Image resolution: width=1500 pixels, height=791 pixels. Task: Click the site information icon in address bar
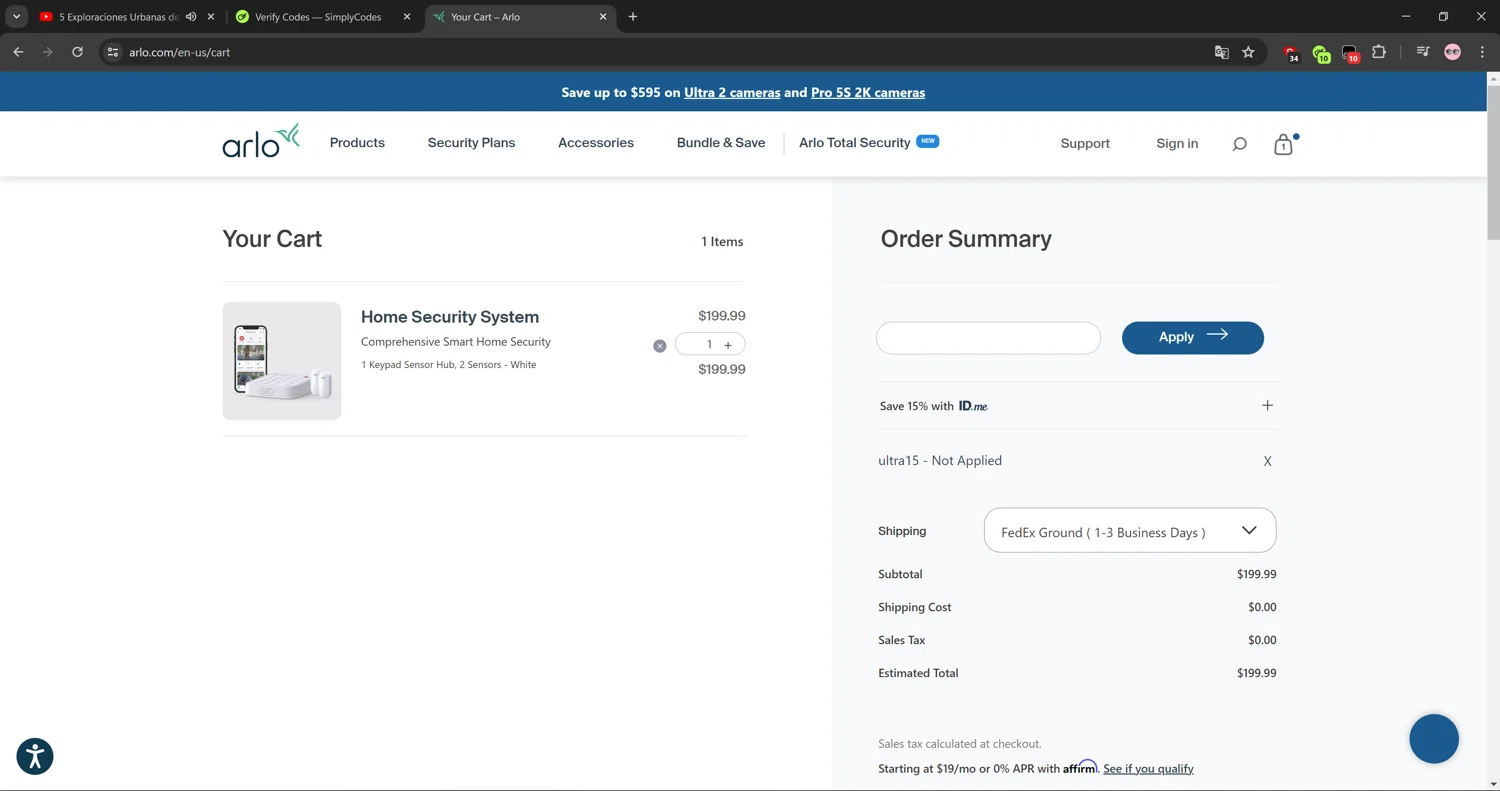[x=113, y=52]
